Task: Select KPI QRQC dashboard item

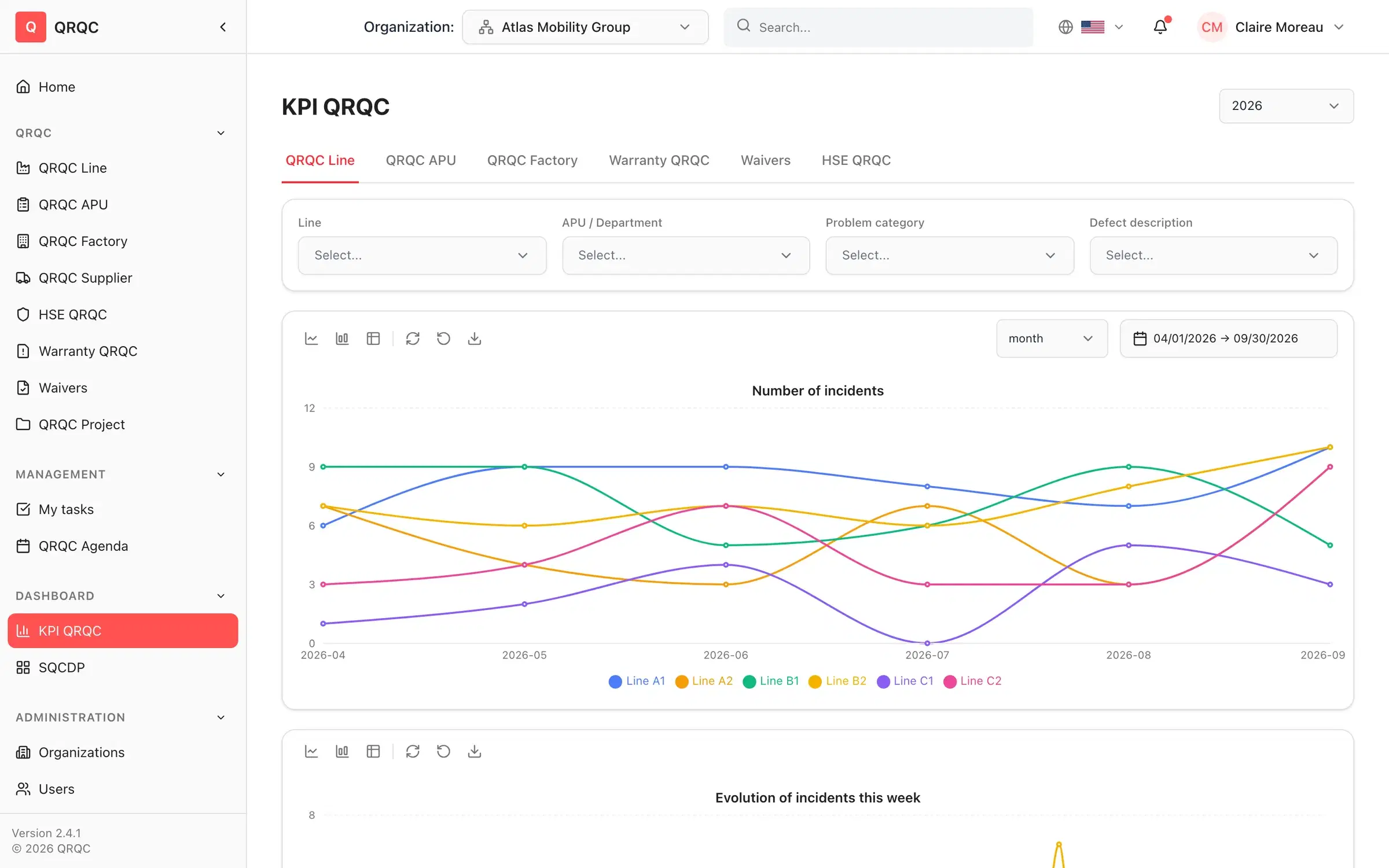Action: pos(123,631)
